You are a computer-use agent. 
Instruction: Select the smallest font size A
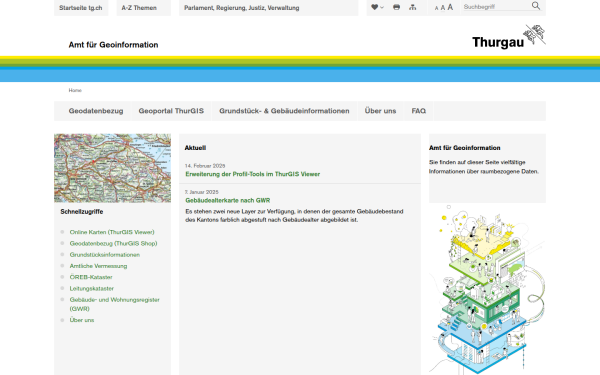pos(436,8)
